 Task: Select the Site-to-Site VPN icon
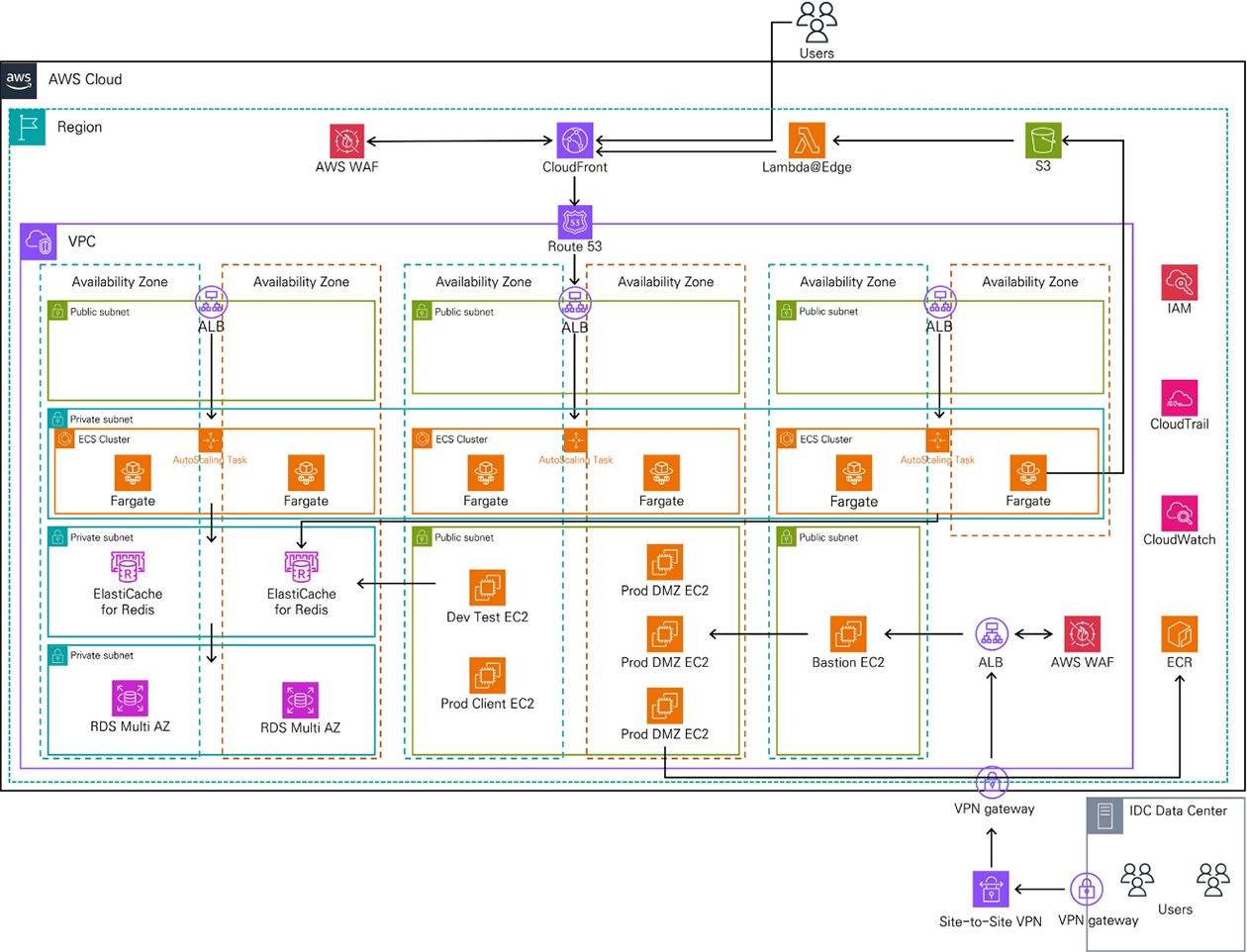[x=991, y=889]
